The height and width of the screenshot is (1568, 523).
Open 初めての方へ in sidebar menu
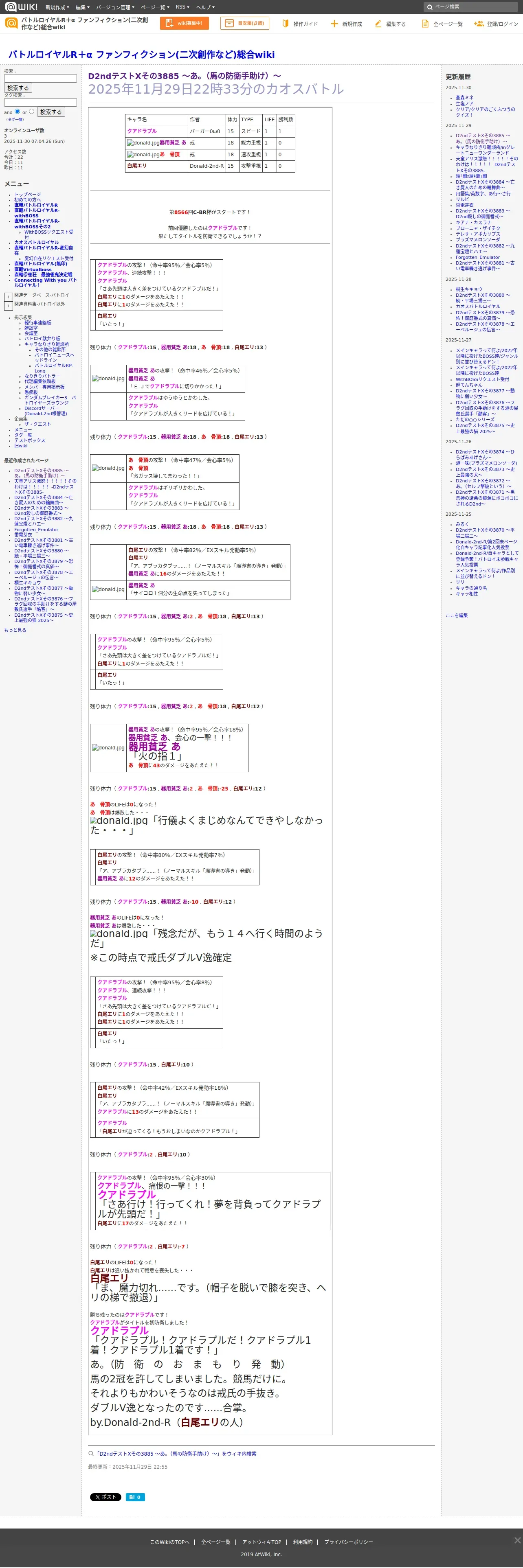coord(27,199)
